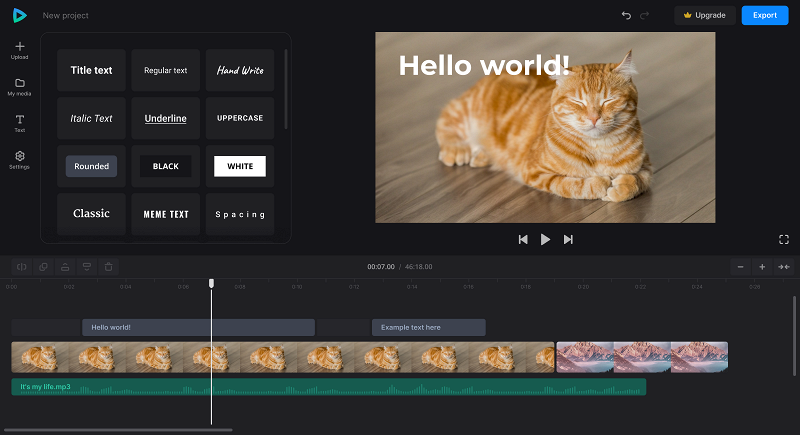Bring the selected layer forward
Screen dimensions: 800x435
click(x=65, y=267)
